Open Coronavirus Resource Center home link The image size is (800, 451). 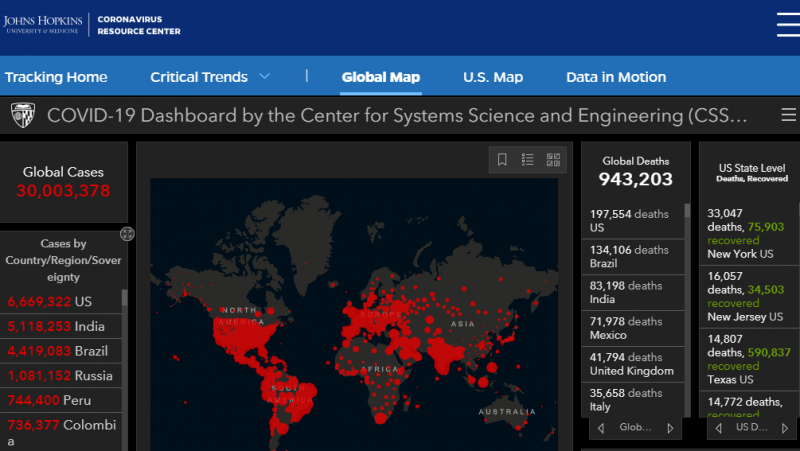point(139,25)
